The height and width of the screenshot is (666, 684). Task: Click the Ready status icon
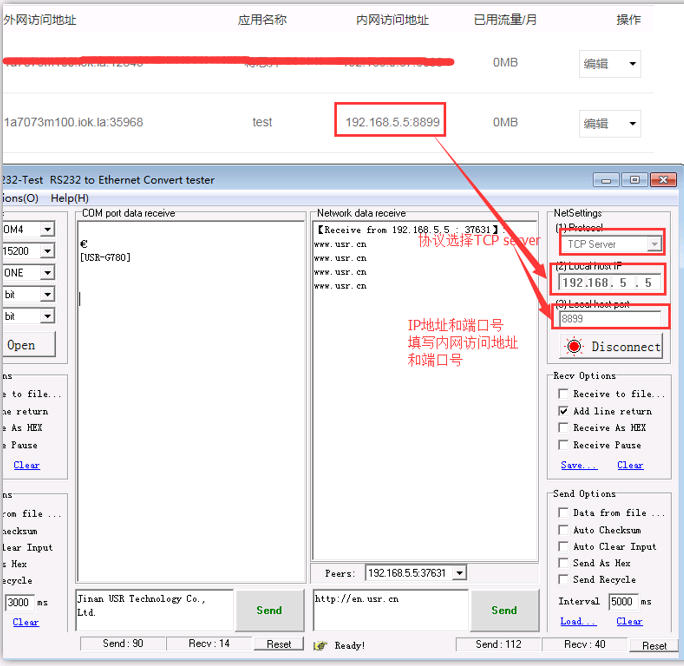321,646
